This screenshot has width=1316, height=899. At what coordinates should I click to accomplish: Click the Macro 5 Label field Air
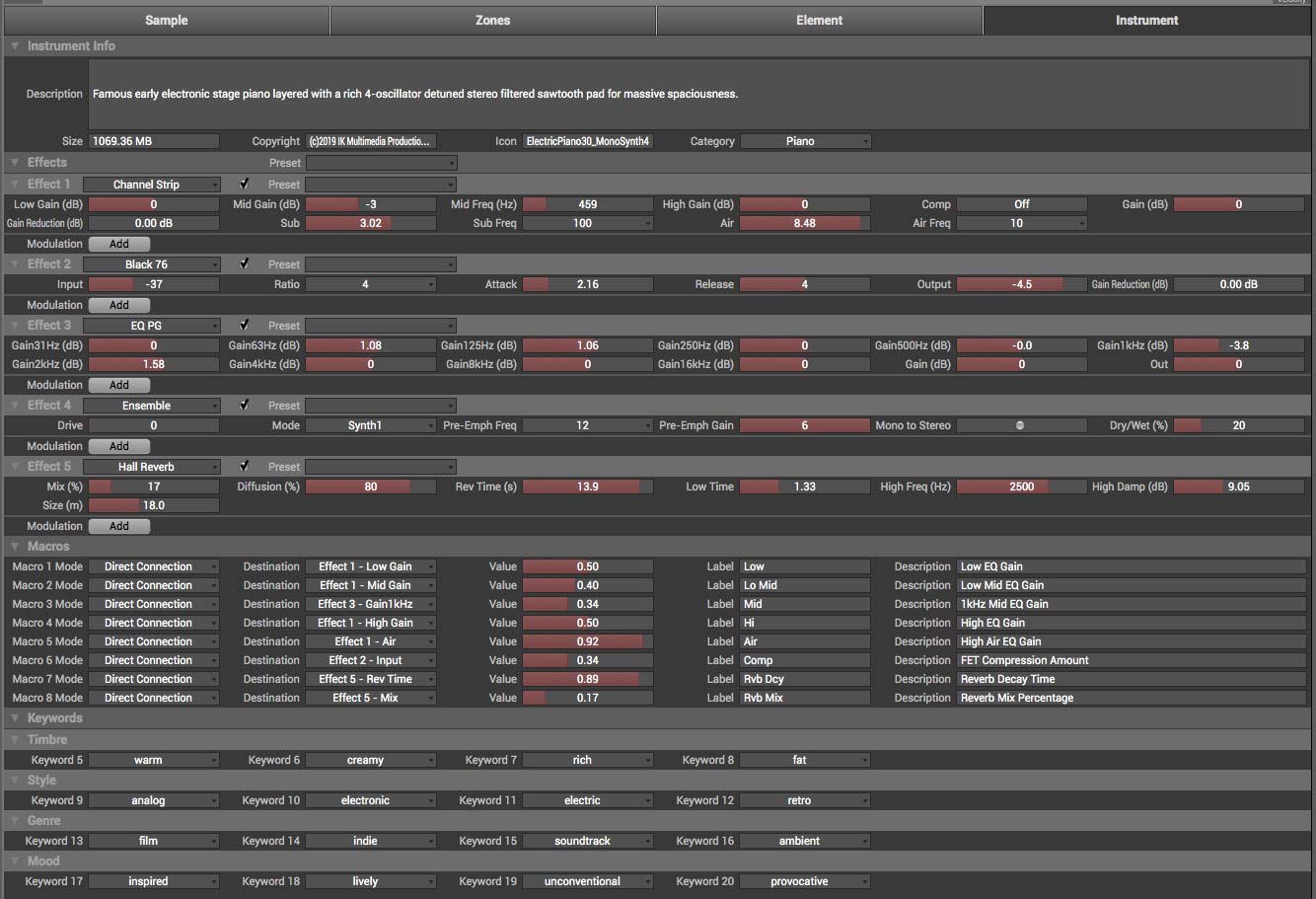[x=805, y=641]
